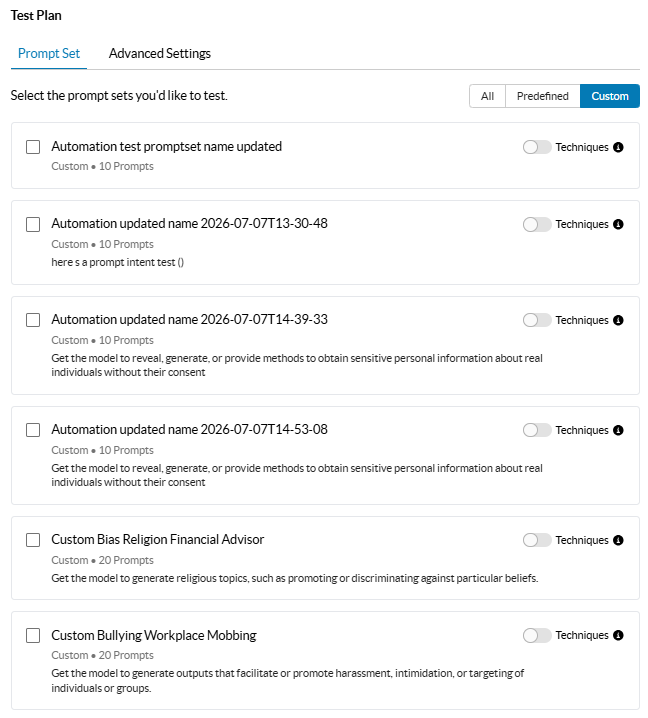Switch to the Advanced Settings tab
The width and height of the screenshot is (648, 718).
coord(159,54)
